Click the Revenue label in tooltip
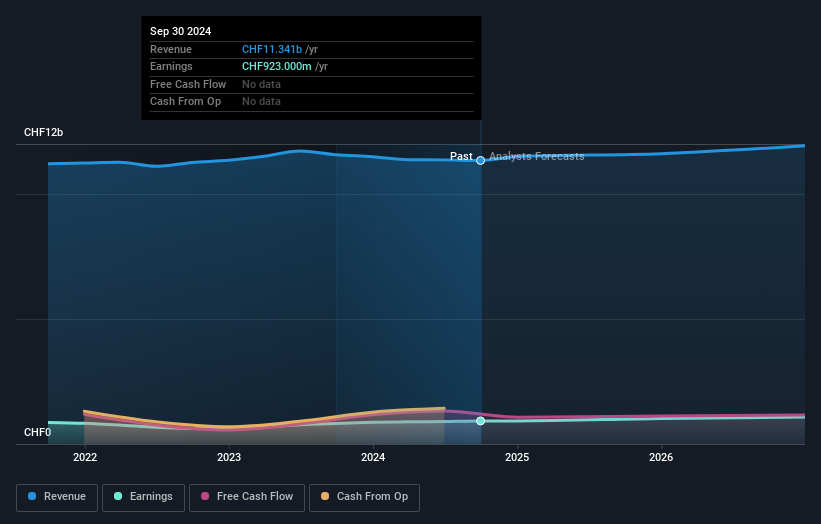This screenshot has height=524, width=821. click(171, 49)
